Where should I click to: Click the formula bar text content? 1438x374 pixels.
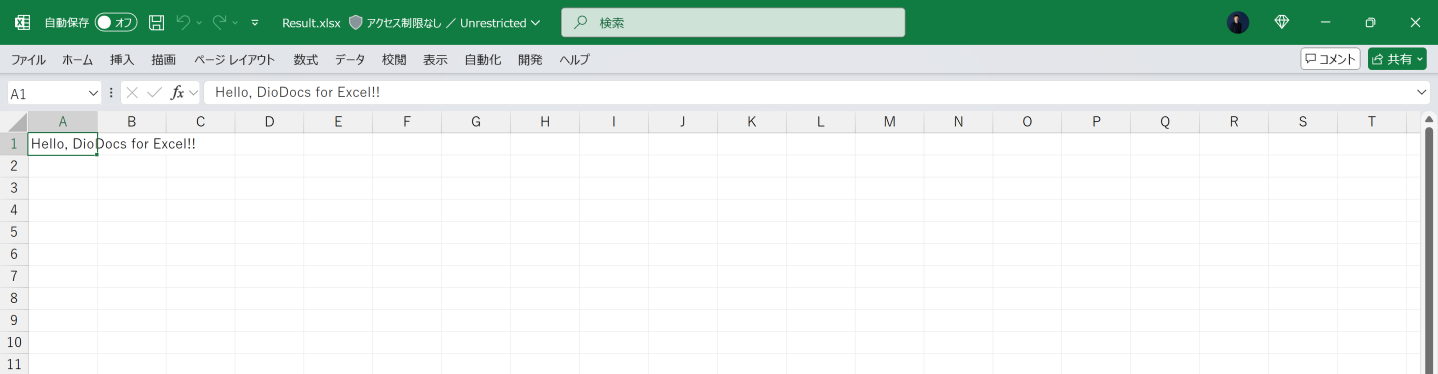(297, 93)
